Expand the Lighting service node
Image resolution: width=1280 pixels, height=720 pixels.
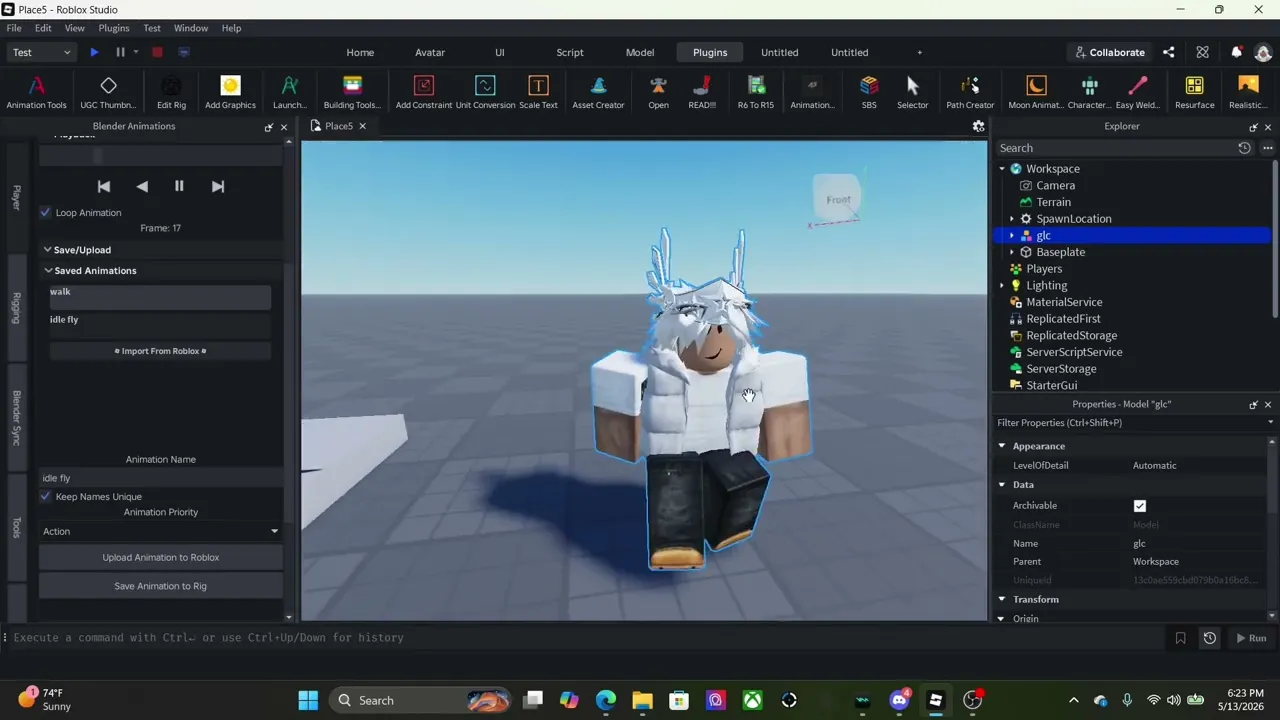click(1002, 286)
